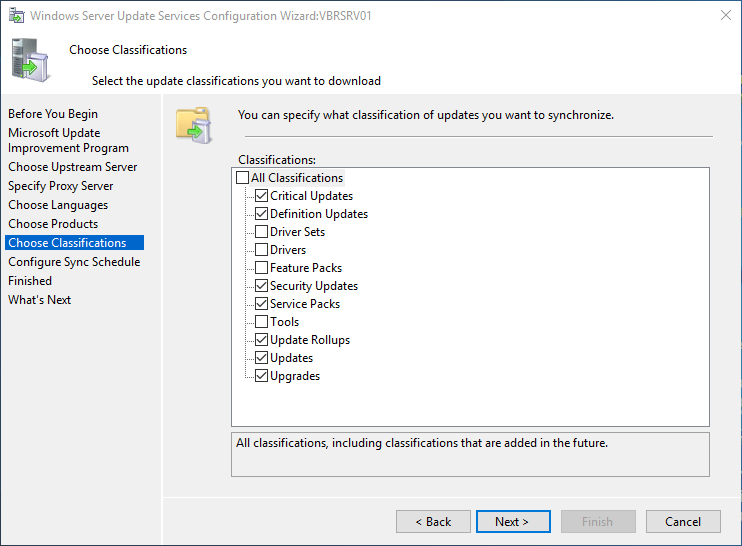Check the Tools classification checkbox
This screenshot has width=742, height=546.
pyautogui.click(x=262, y=322)
